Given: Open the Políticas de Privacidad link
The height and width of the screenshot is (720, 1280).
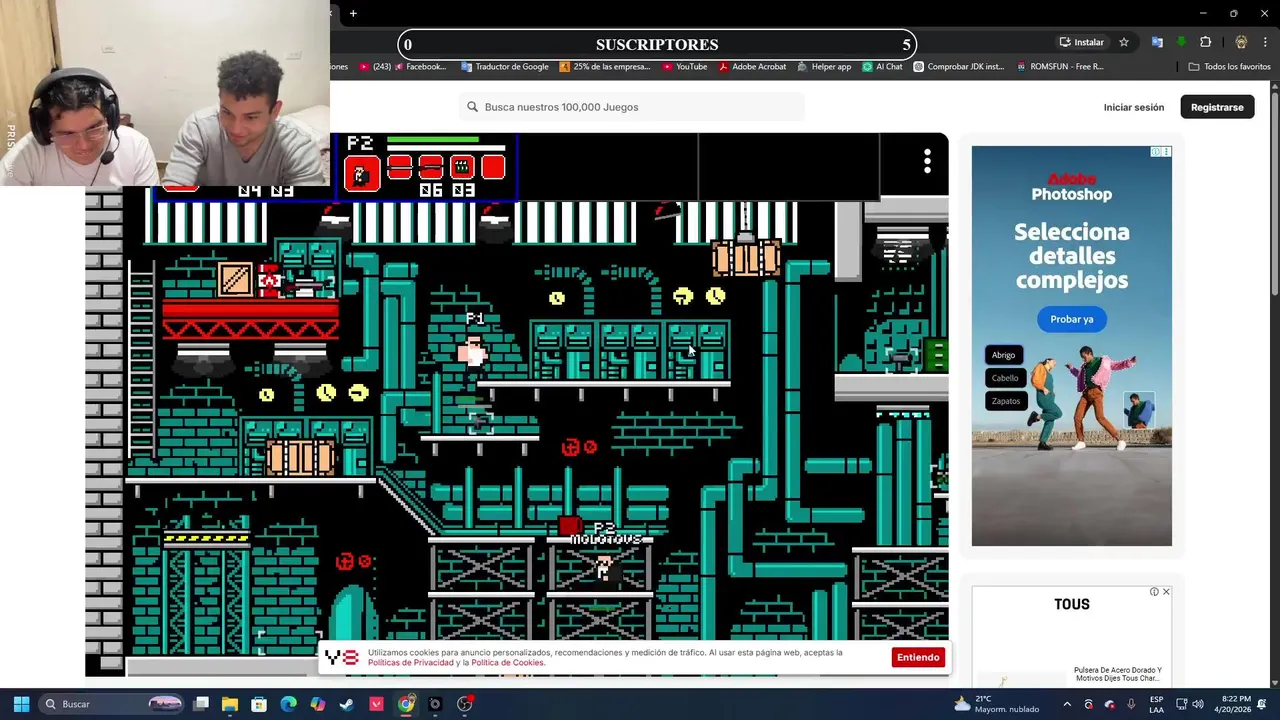Looking at the screenshot, I should pyautogui.click(x=411, y=662).
